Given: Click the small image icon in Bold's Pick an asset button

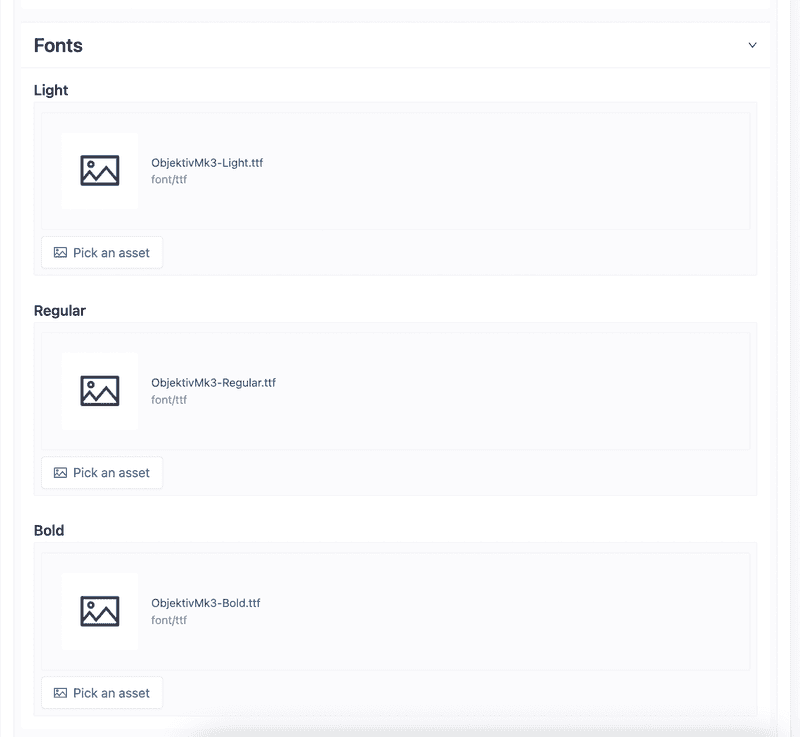Looking at the screenshot, I should [61, 693].
